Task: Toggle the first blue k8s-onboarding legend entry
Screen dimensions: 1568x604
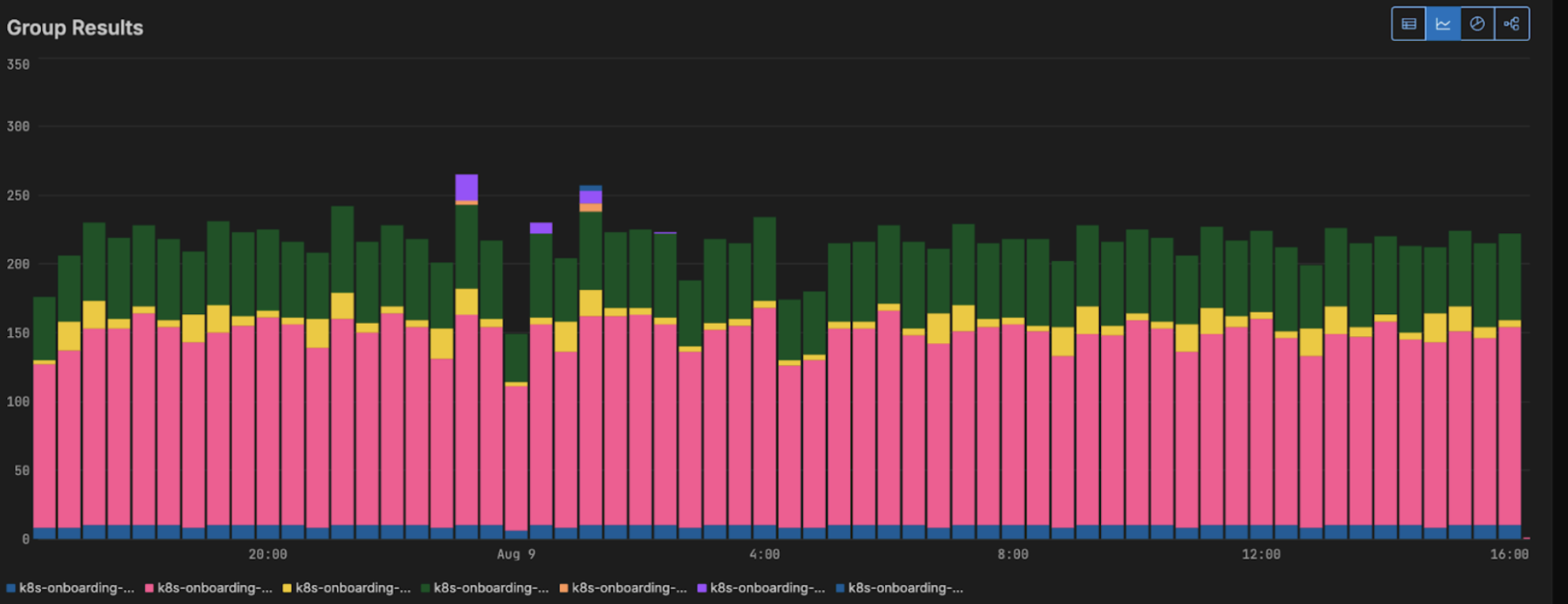Action: click(70, 588)
